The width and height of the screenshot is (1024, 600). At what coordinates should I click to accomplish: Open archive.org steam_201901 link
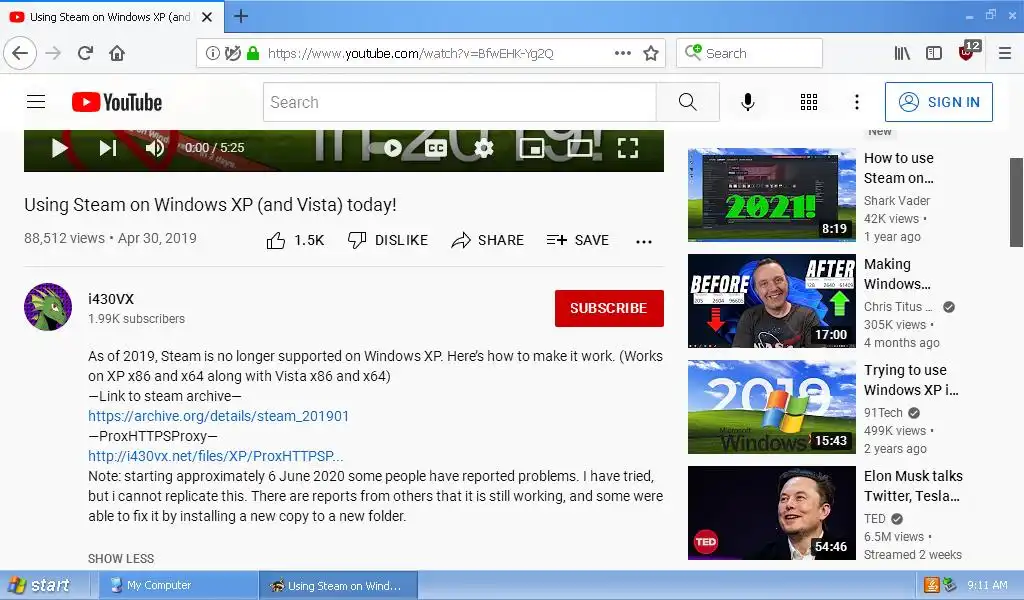point(218,416)
